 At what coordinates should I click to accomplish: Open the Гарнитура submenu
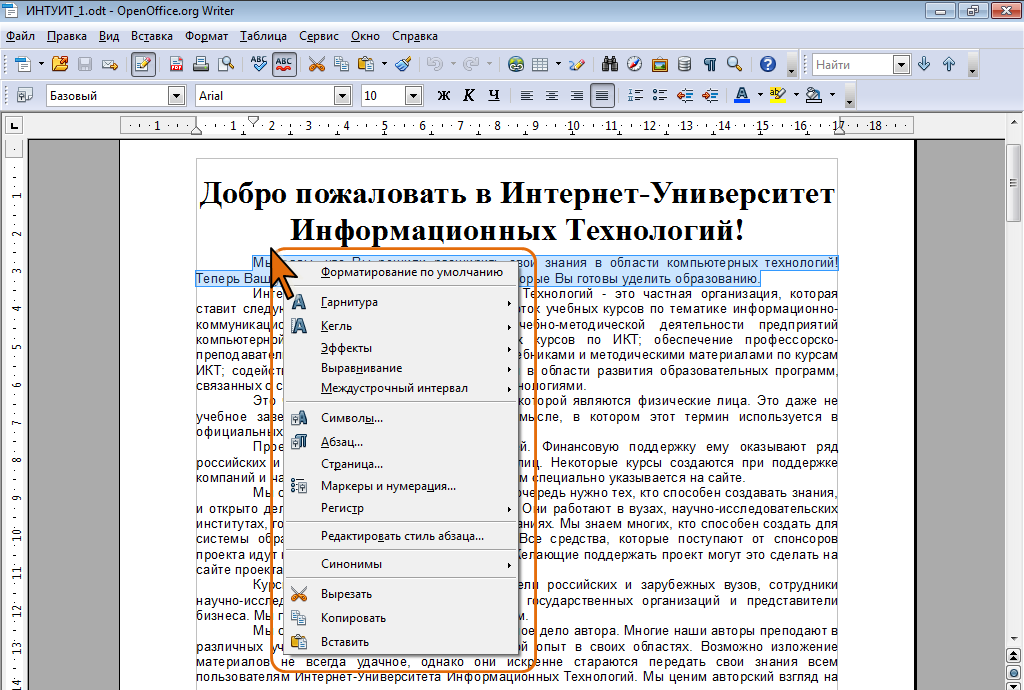click(402, 302)
